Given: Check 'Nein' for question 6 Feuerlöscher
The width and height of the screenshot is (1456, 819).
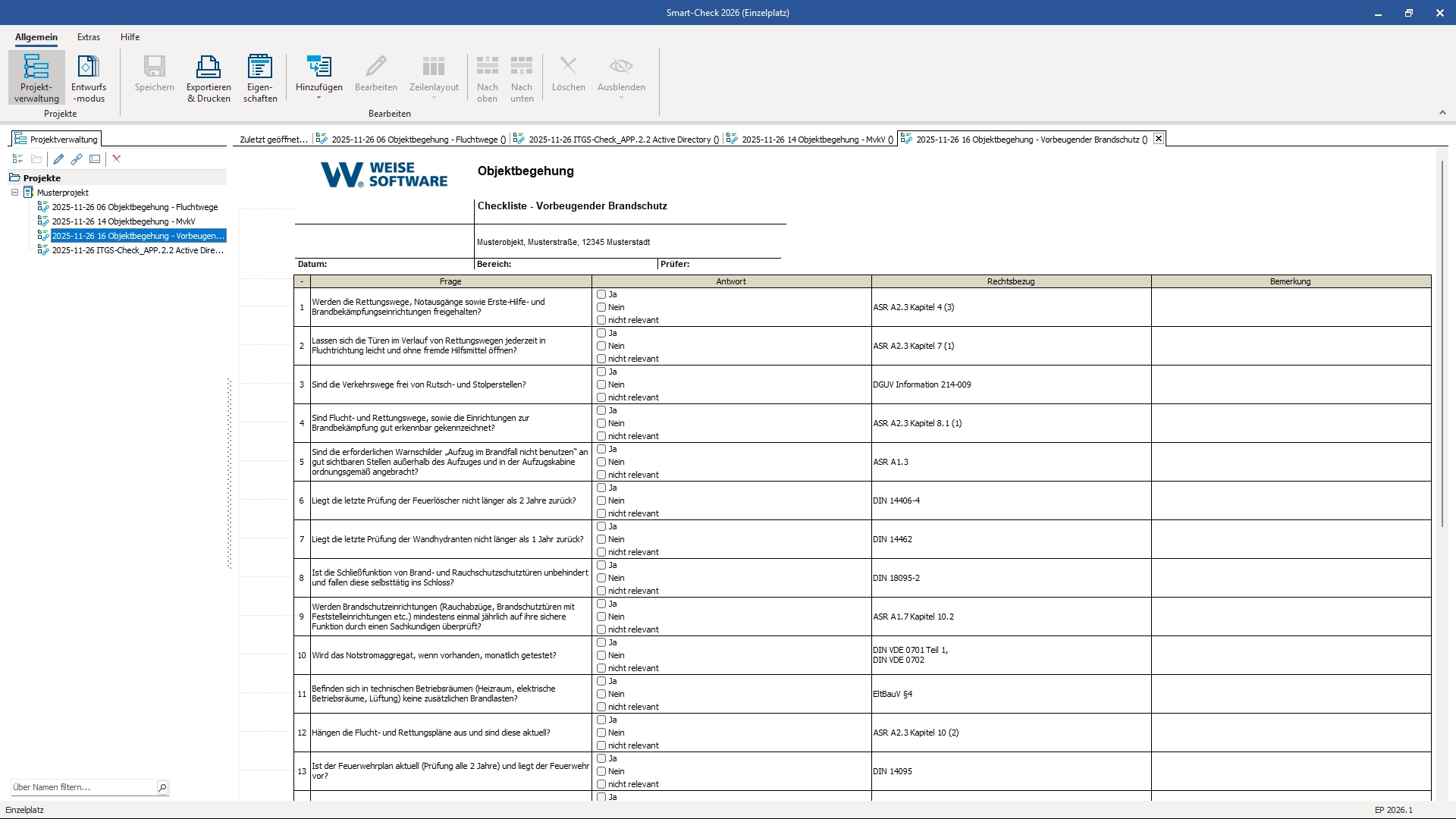Looking at the screenshot, I should point(601,500).
